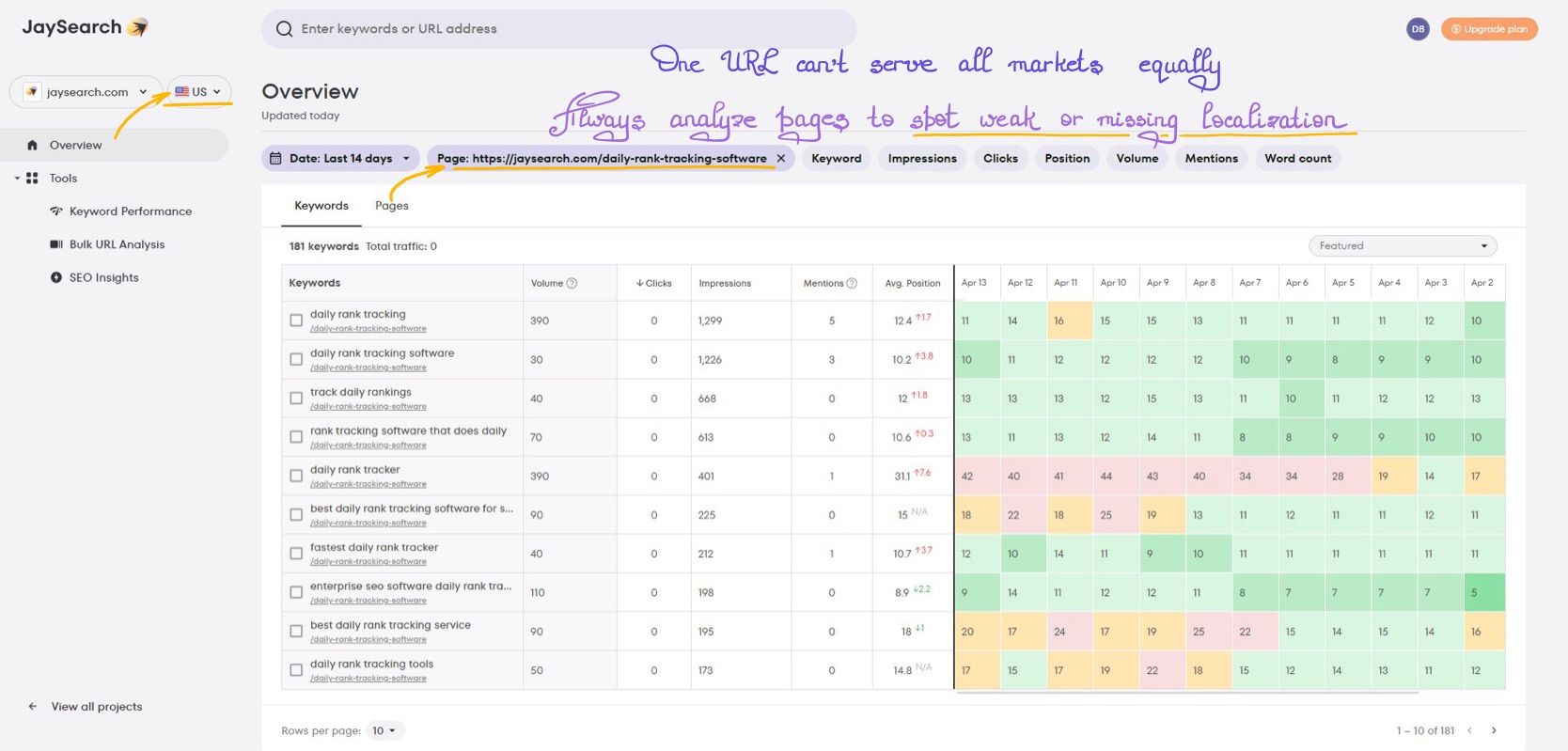Screen dimensions: 1568x751
Task: Select the 'daily rank tracking tools' checkbox
Action: tap(296, 670)
